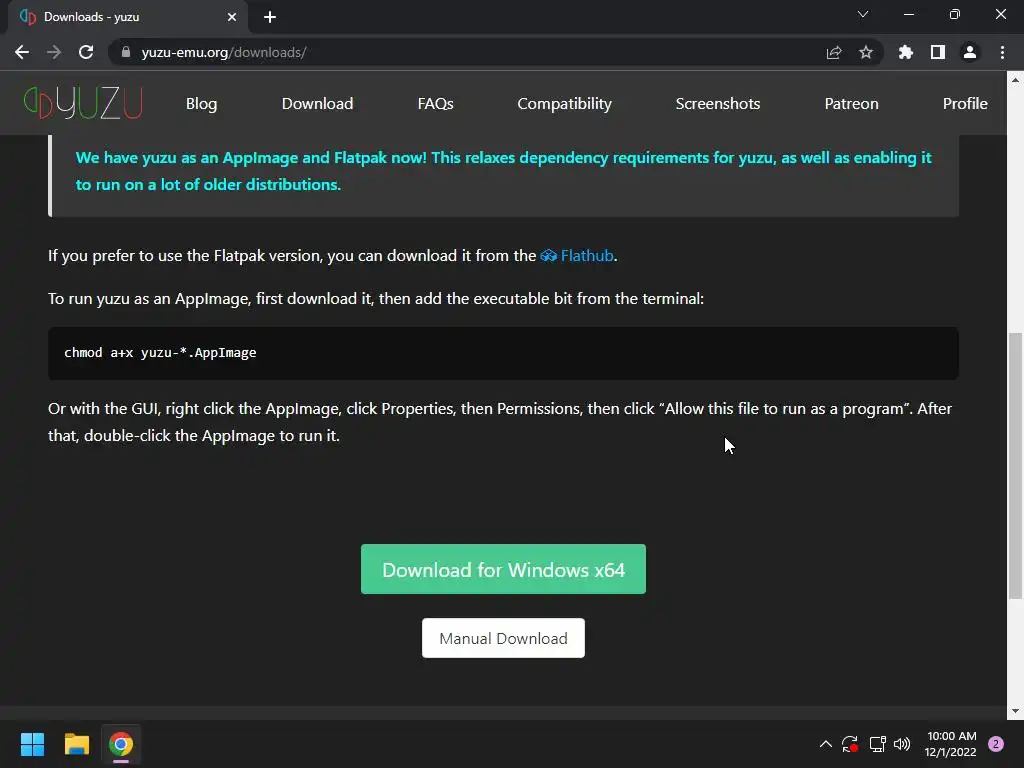Image resolution: width=1024 pixels, height=768 pixels.
Task: Click chmod a+x yuzu-*.AppImage code text
Action: click(x=160, y=353)
